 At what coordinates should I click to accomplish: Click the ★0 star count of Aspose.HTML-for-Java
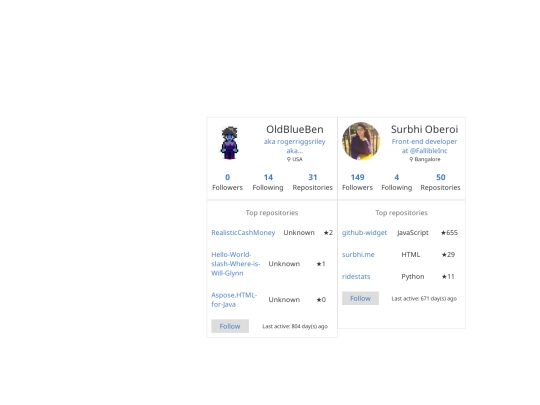pyautogui.click(x=321, y=300)
